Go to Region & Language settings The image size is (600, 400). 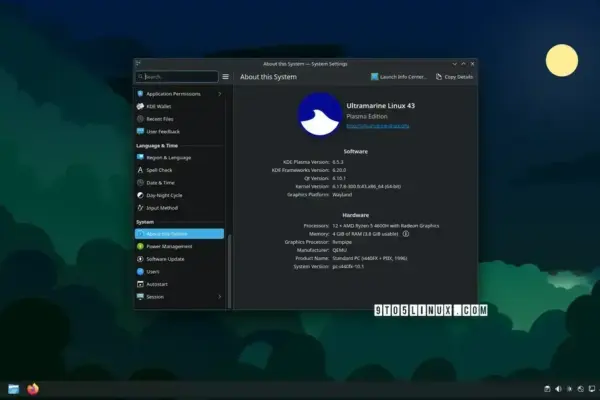tap(179, 157)
